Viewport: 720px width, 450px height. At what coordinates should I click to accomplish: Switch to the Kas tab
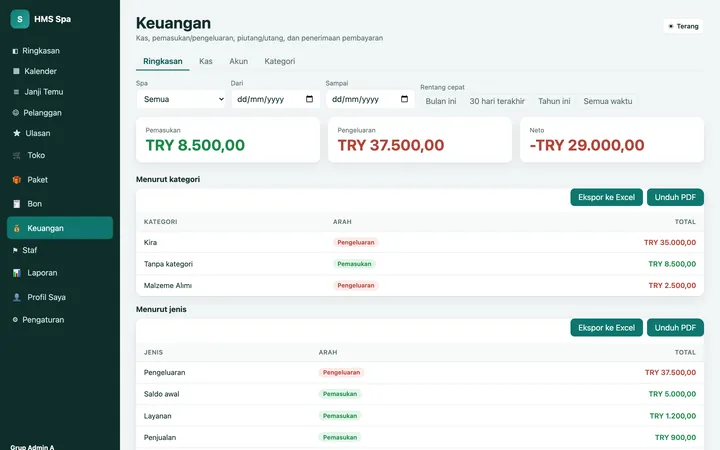click(x=206, y=61)
